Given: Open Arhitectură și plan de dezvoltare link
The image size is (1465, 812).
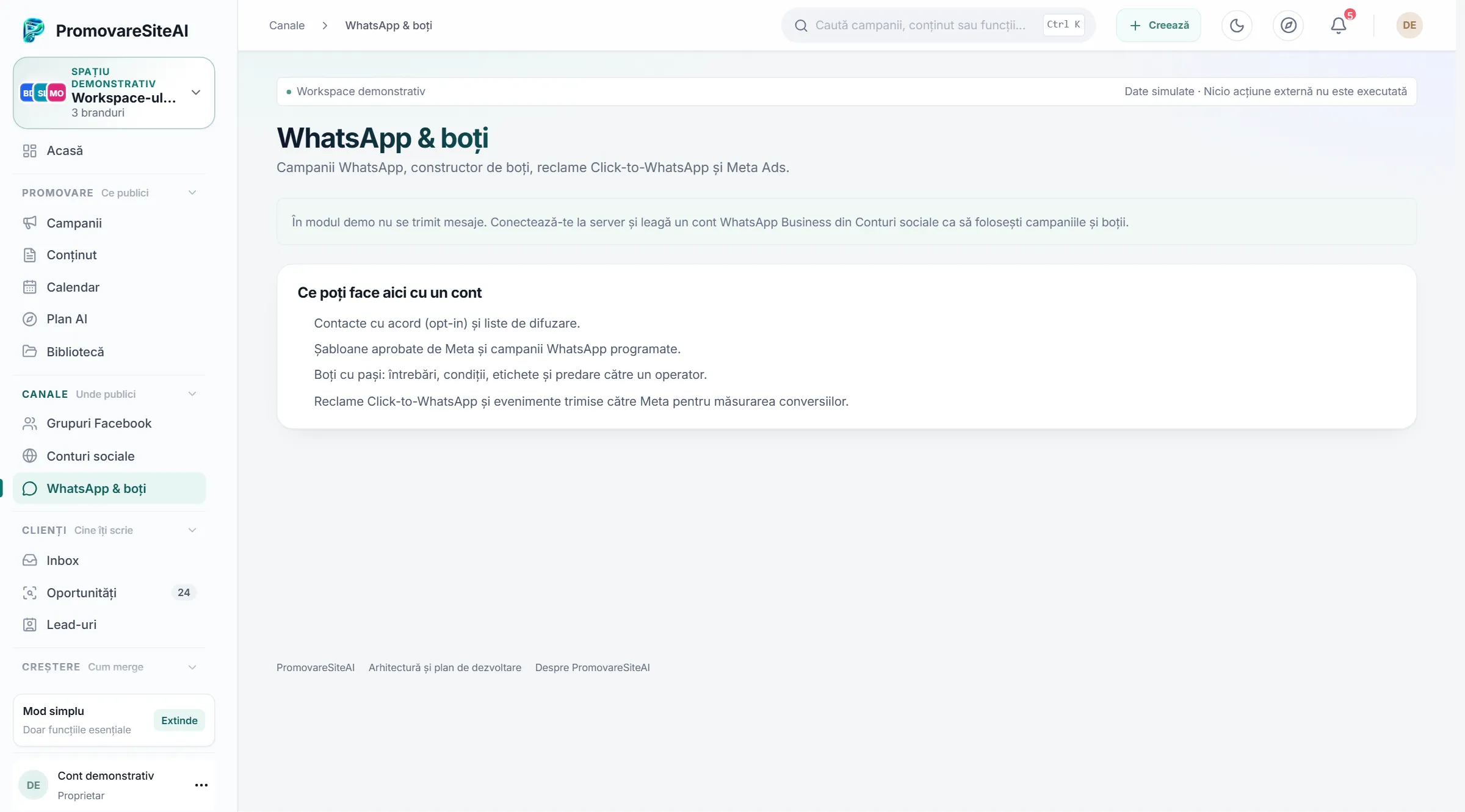Looking at the screenshot, I should coord(445,667).
